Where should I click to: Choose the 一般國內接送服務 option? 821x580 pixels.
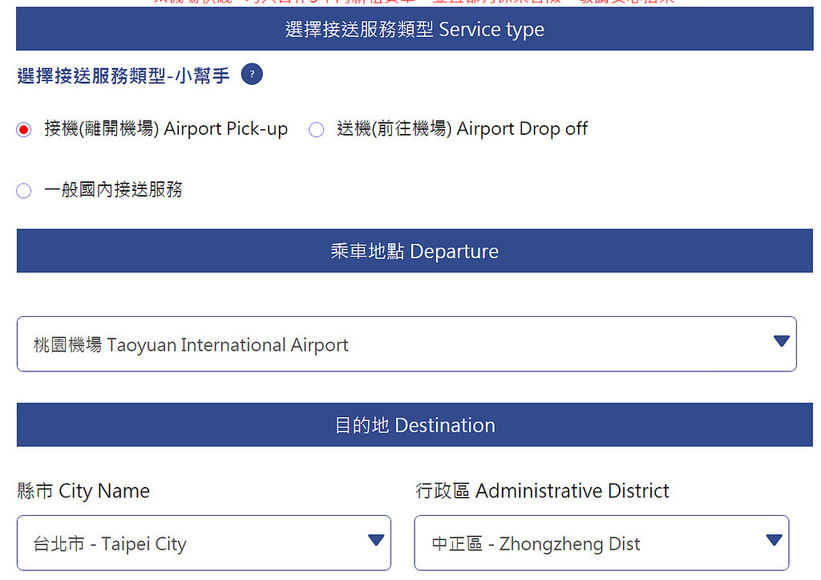point(23,190)
